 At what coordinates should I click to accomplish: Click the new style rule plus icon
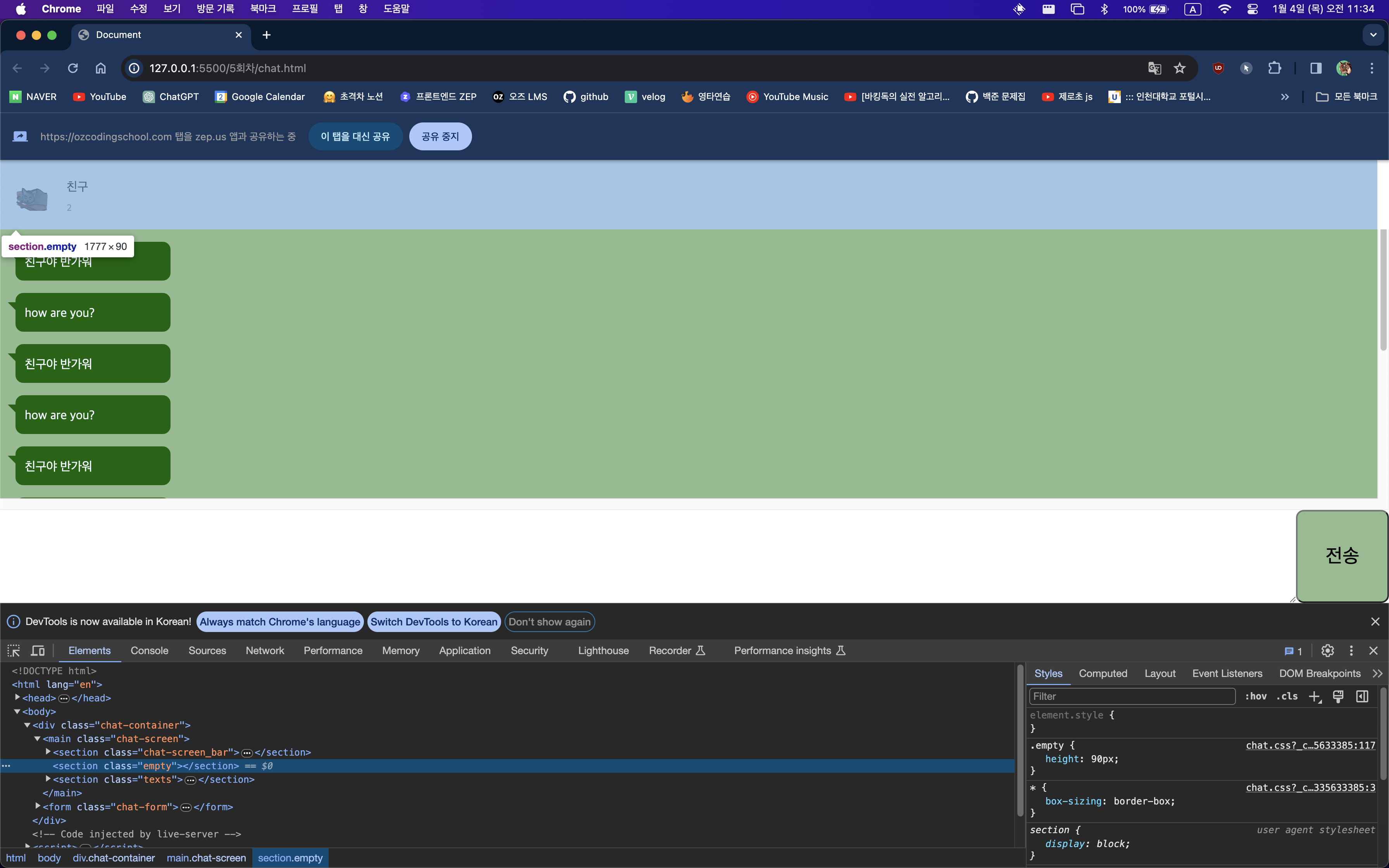pos(1314,696)
